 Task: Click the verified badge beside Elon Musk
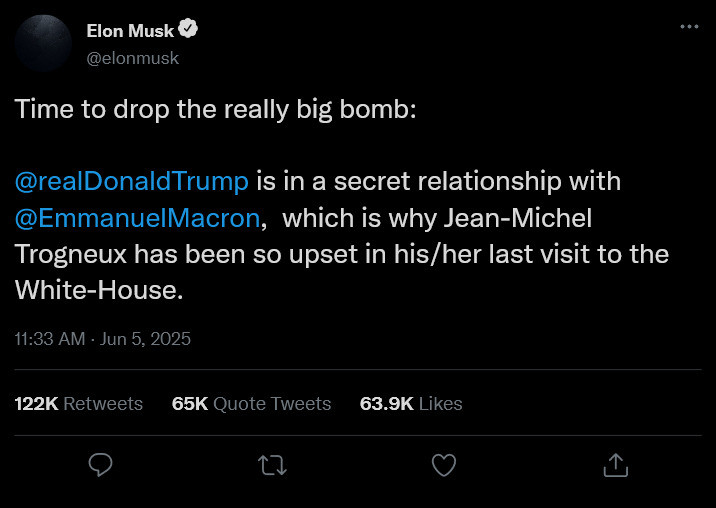coord(188,31)
